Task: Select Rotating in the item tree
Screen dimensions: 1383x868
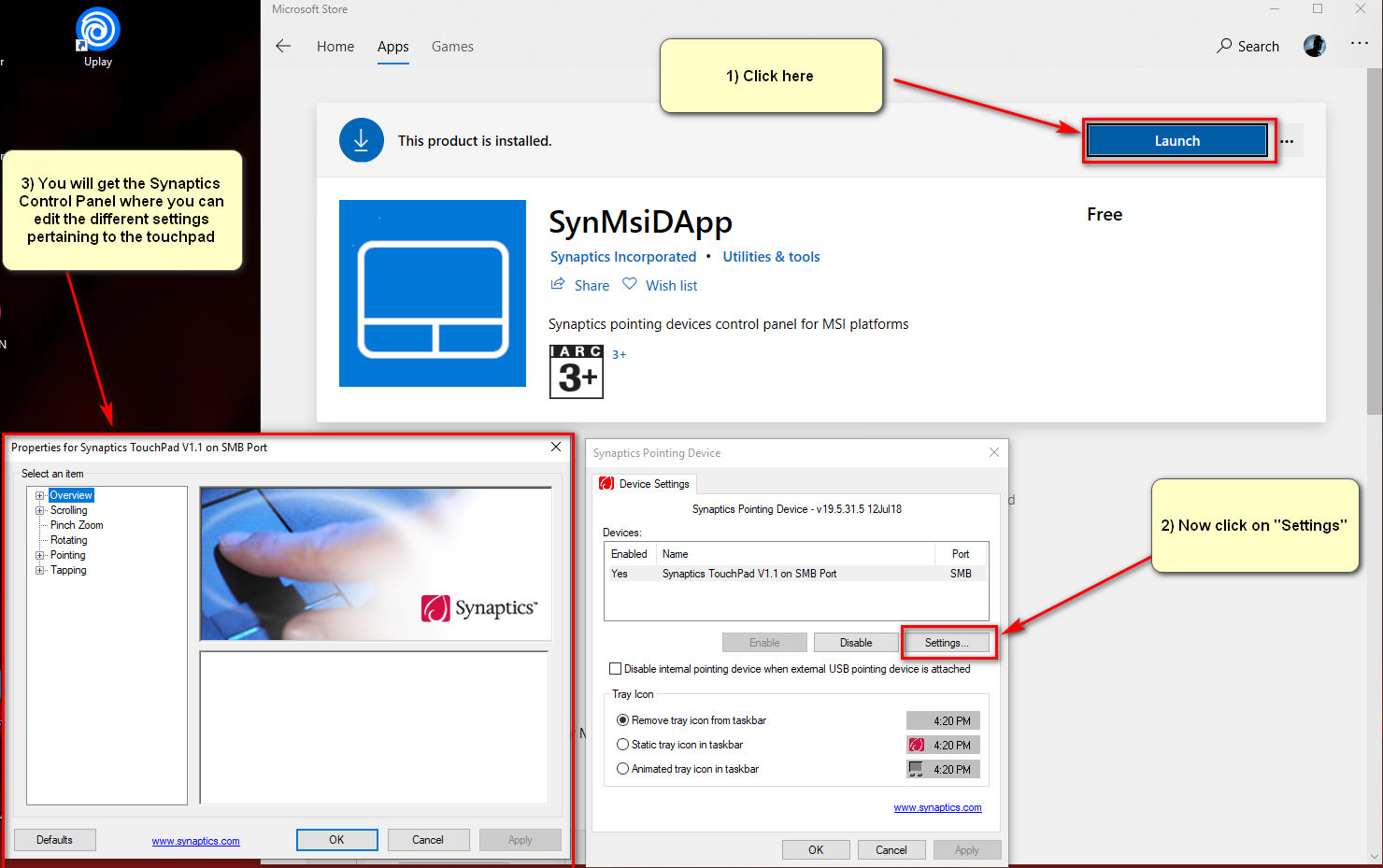Action: pyautogui.click(x=68, y=540)
